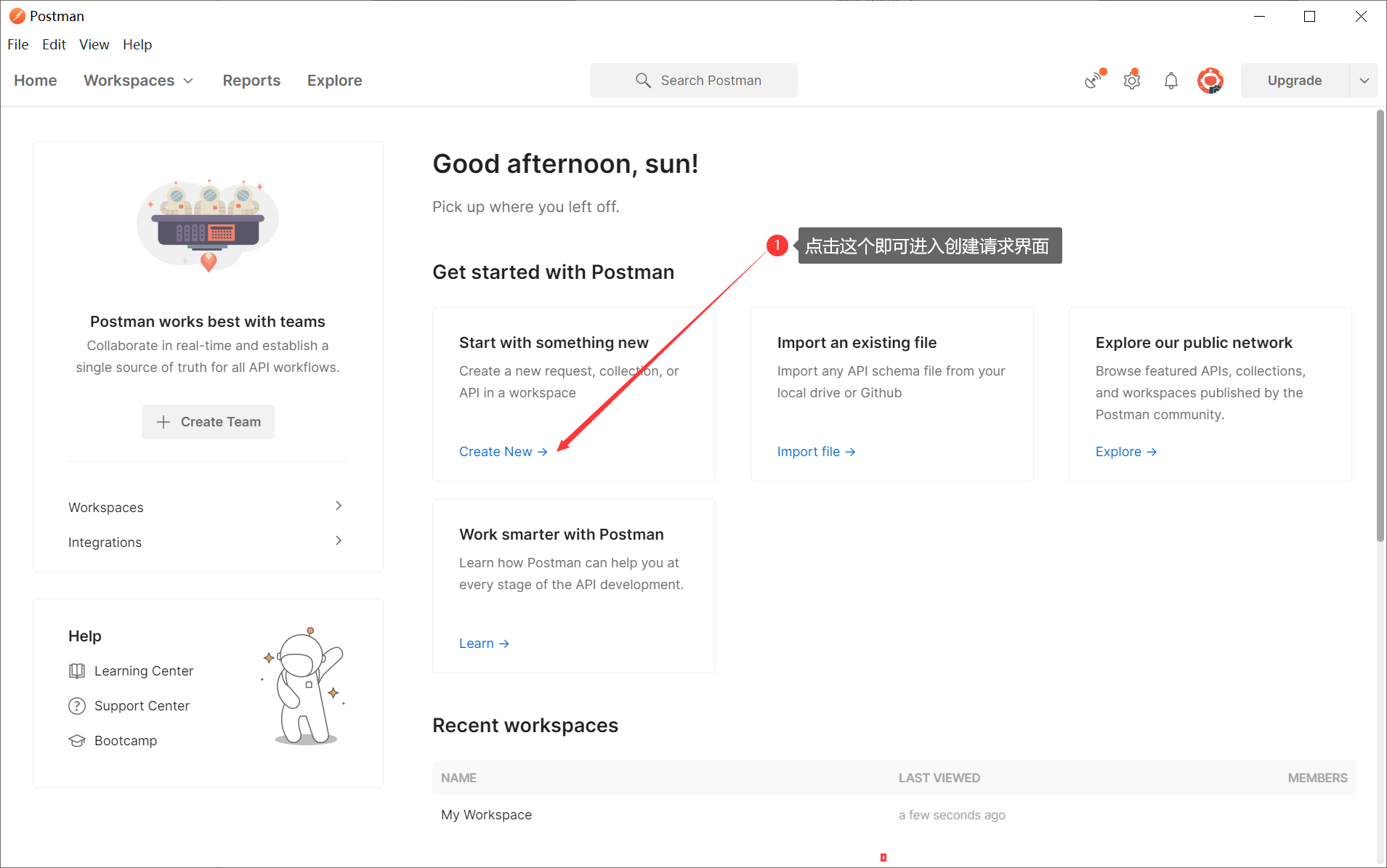Screen dimensions: 1387x868
Task: Minimize the Postman window
Action: pyautogui.click(x=1260, y=16)
